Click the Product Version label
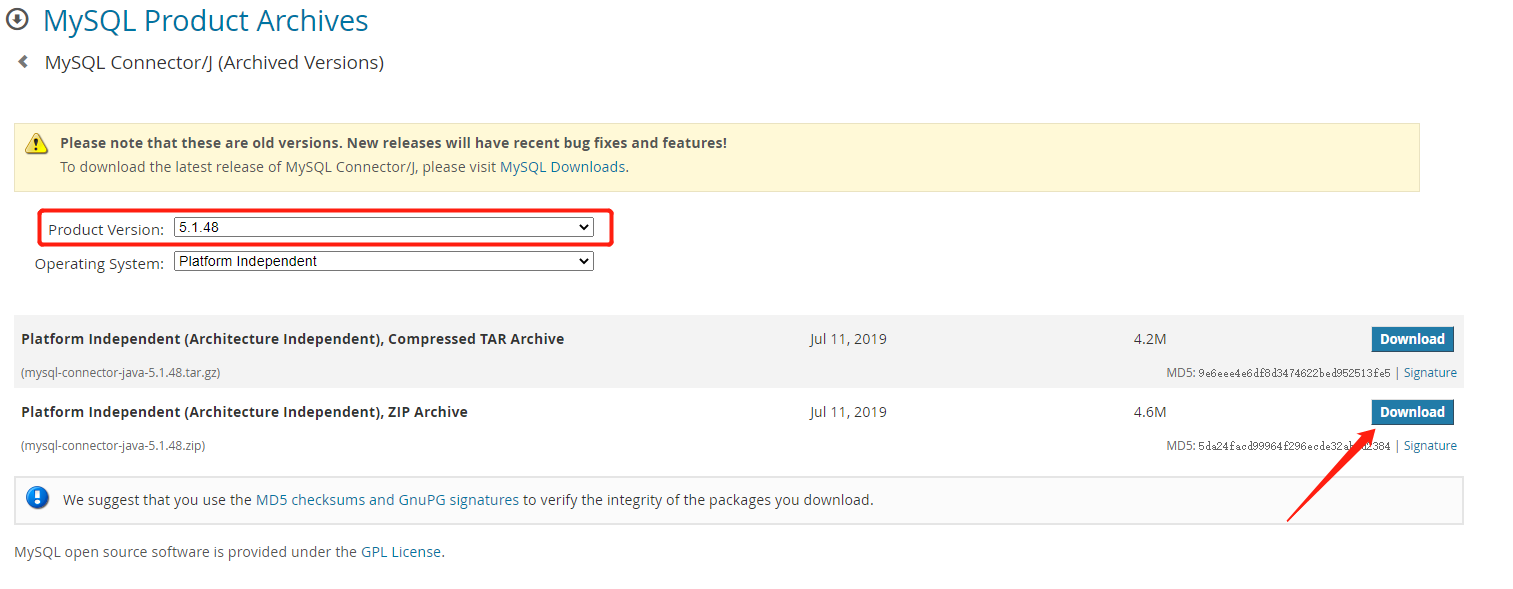Screen dimensions: 1513x589 (x=106, y=230)
